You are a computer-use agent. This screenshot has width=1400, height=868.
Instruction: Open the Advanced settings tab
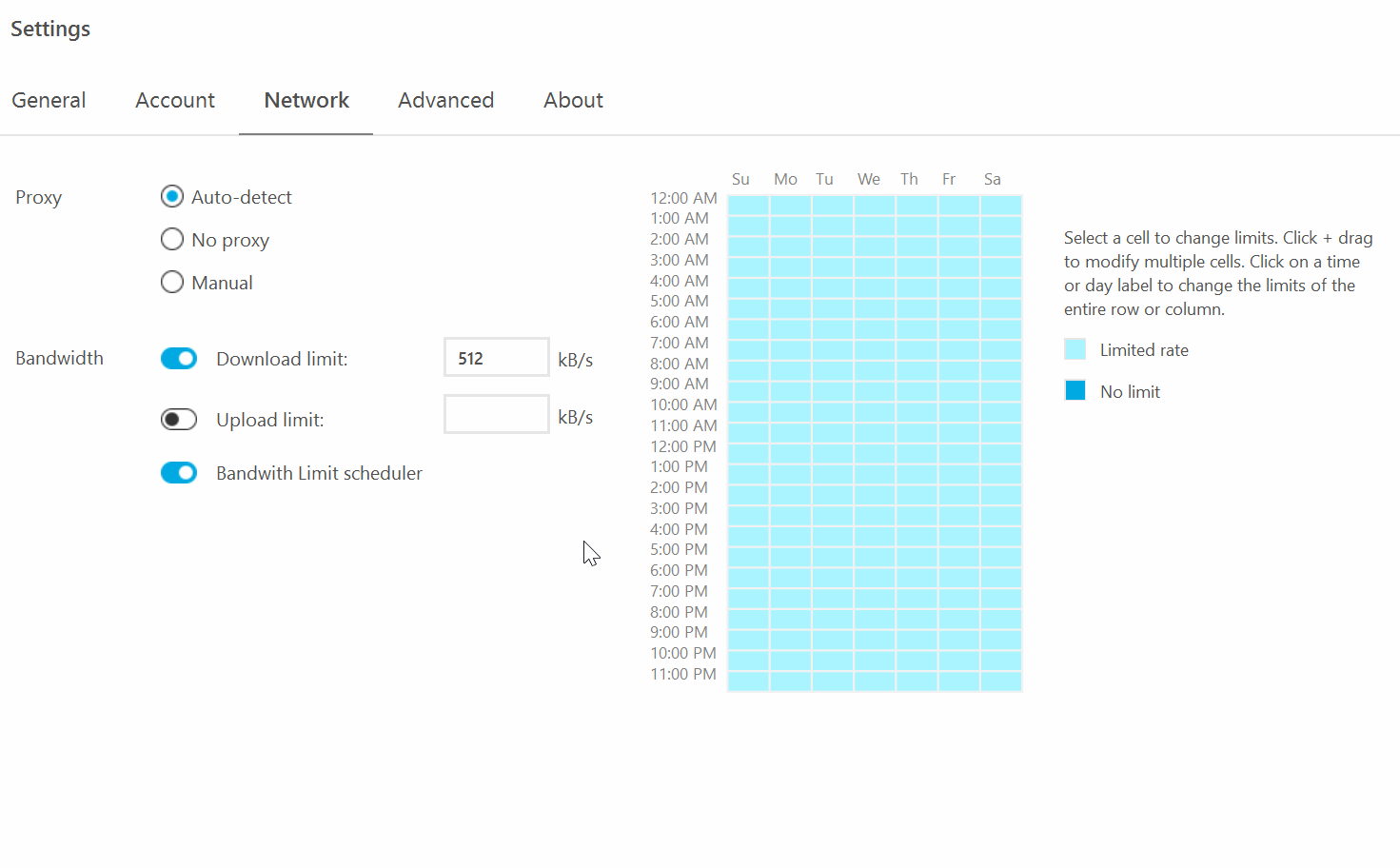click(x=445, y=100)
